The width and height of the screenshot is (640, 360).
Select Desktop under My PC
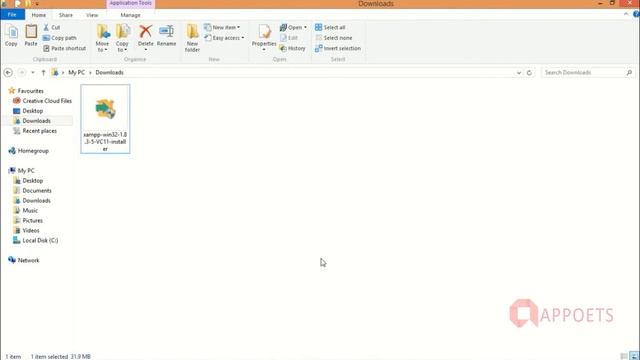pos(28,181)
